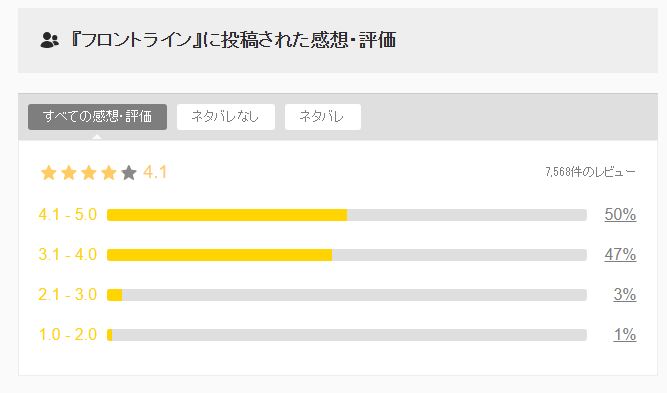The image size is (667, 393).
Task: Click the 1.0 - 2.0 rating bar
Action: [x=347, y=335]
